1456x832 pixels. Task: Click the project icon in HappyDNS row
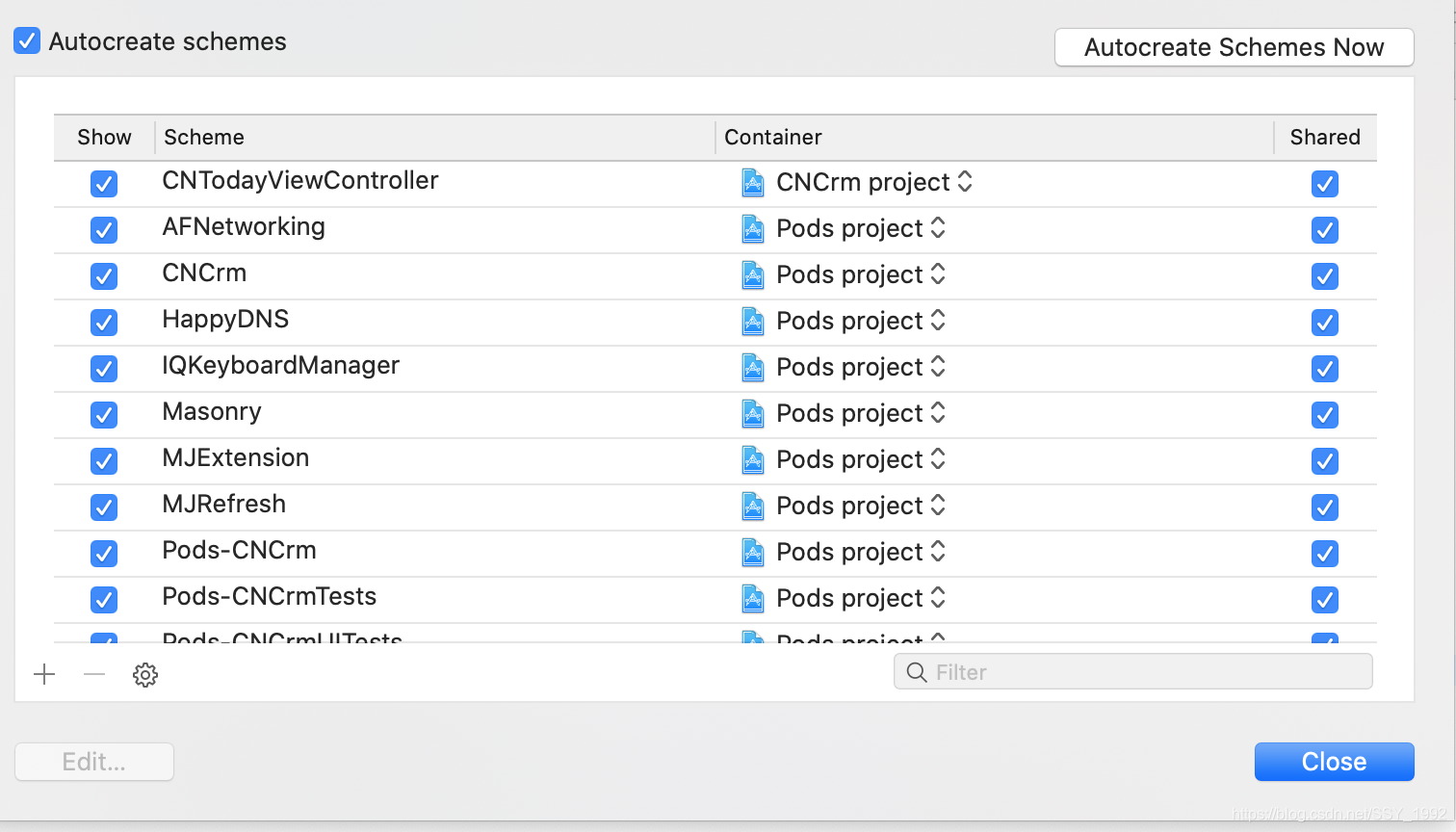click(x=753, y=321)
